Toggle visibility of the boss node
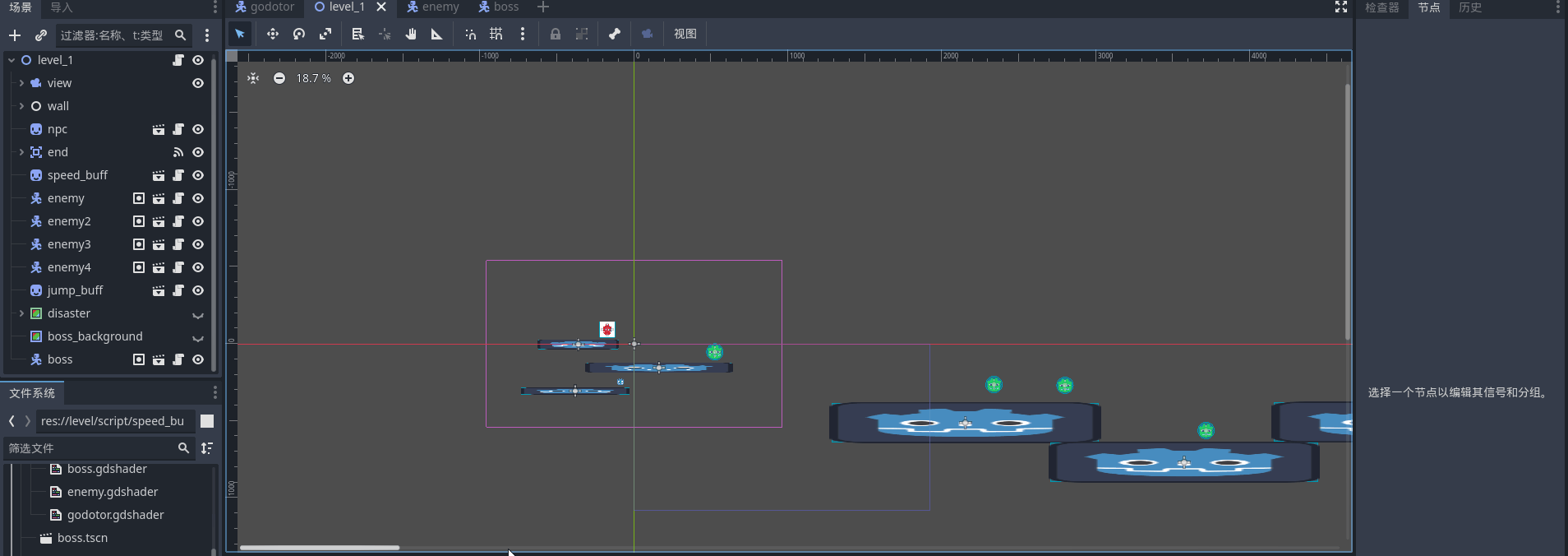1568x556 pixels. click(198, 359)
